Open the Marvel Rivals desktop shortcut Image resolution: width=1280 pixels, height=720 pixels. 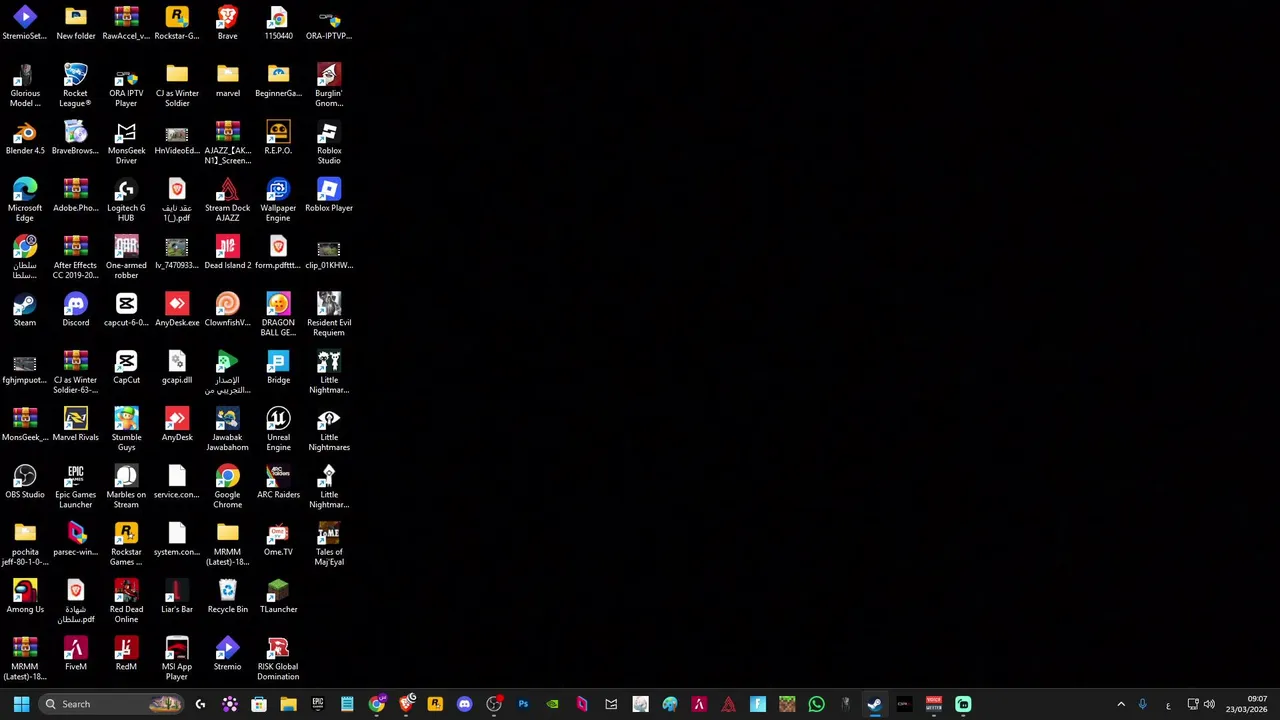point(75,425)
